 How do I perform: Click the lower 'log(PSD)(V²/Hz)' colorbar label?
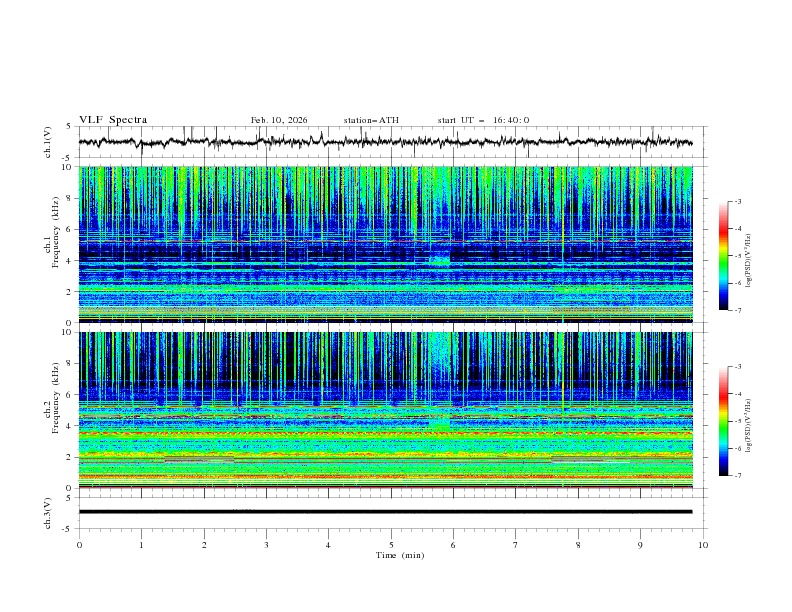click(749, 426)
